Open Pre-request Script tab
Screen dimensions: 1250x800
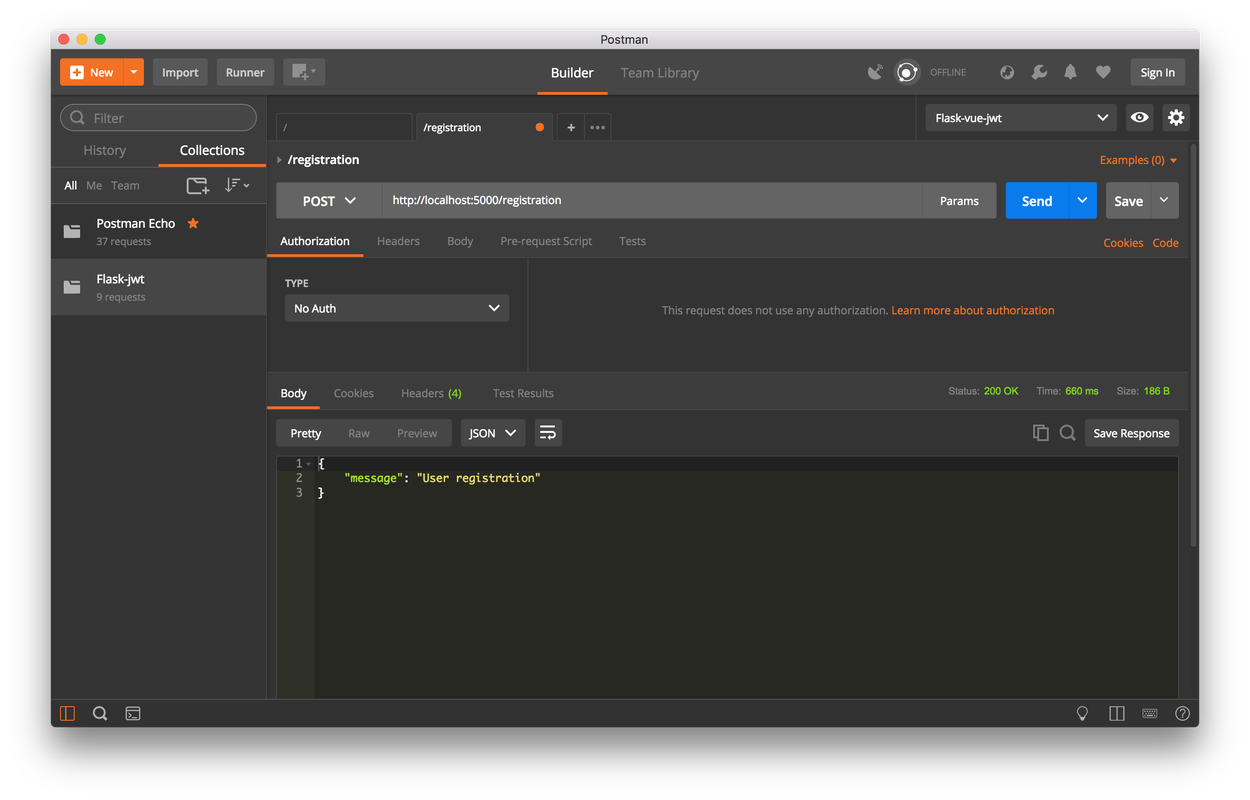(546, 241)
